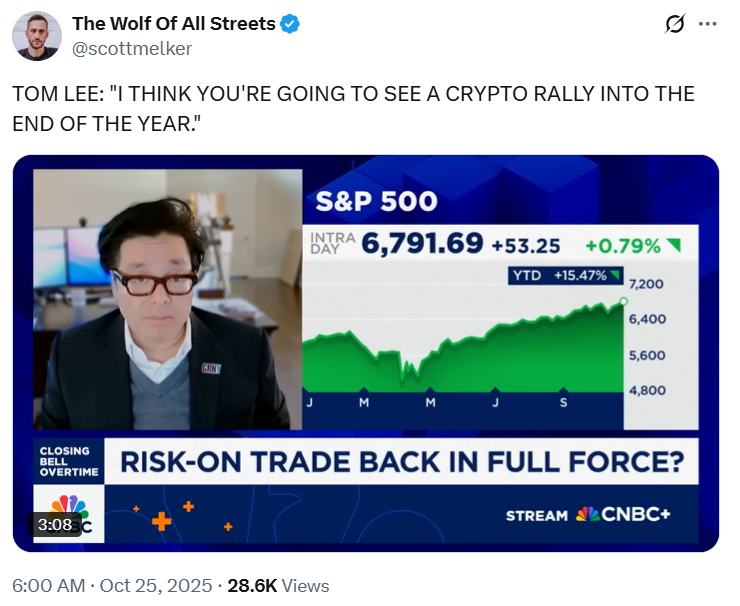
Task: Click the Risk-On Trade headline banner
Action: point(401,463)
